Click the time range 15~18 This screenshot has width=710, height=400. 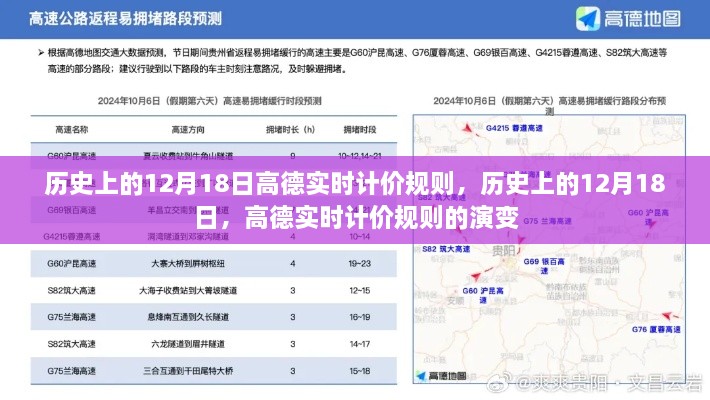point(360,371)
